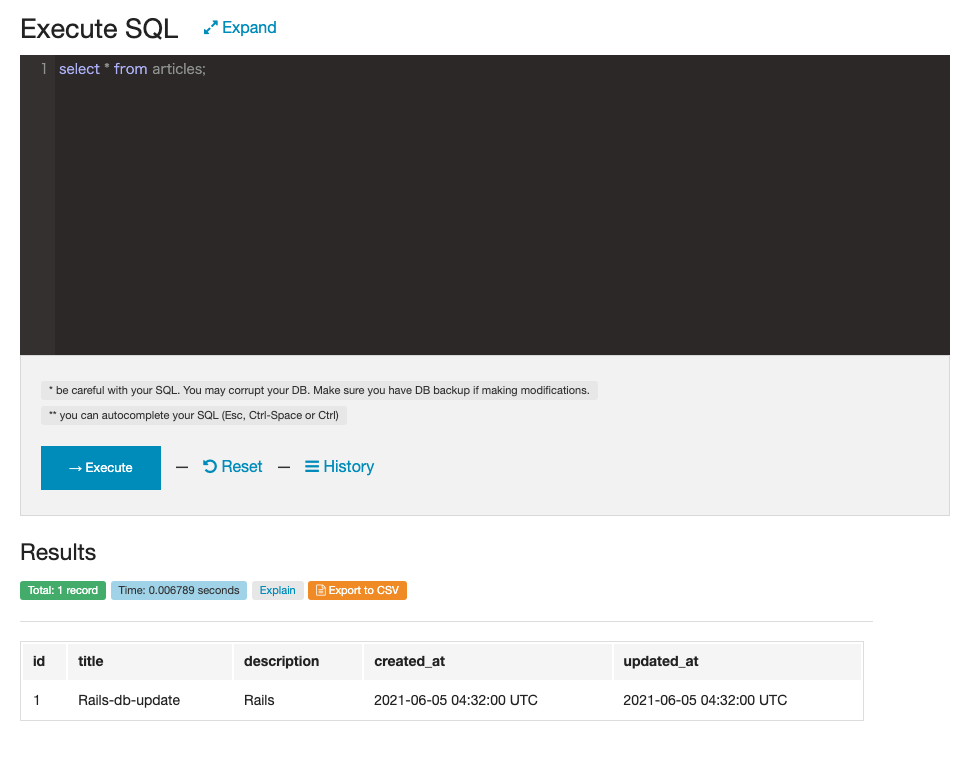Select the updated_at column header
The image size is (960, 758).
660,661
